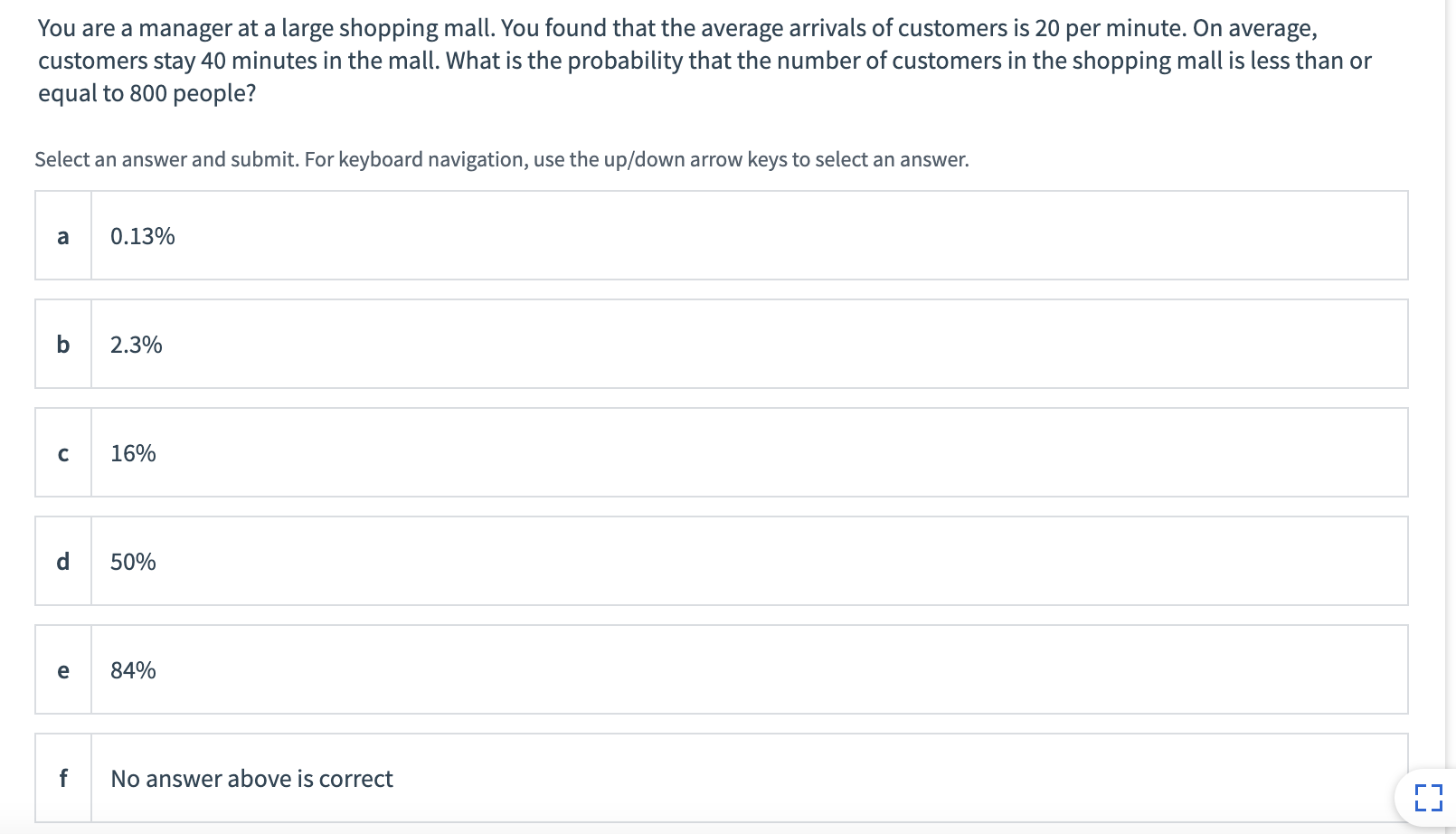This screenshot has width=1456, height=834.
Task: Click the letter label a in its cell
Action: (x=62, y=235)
